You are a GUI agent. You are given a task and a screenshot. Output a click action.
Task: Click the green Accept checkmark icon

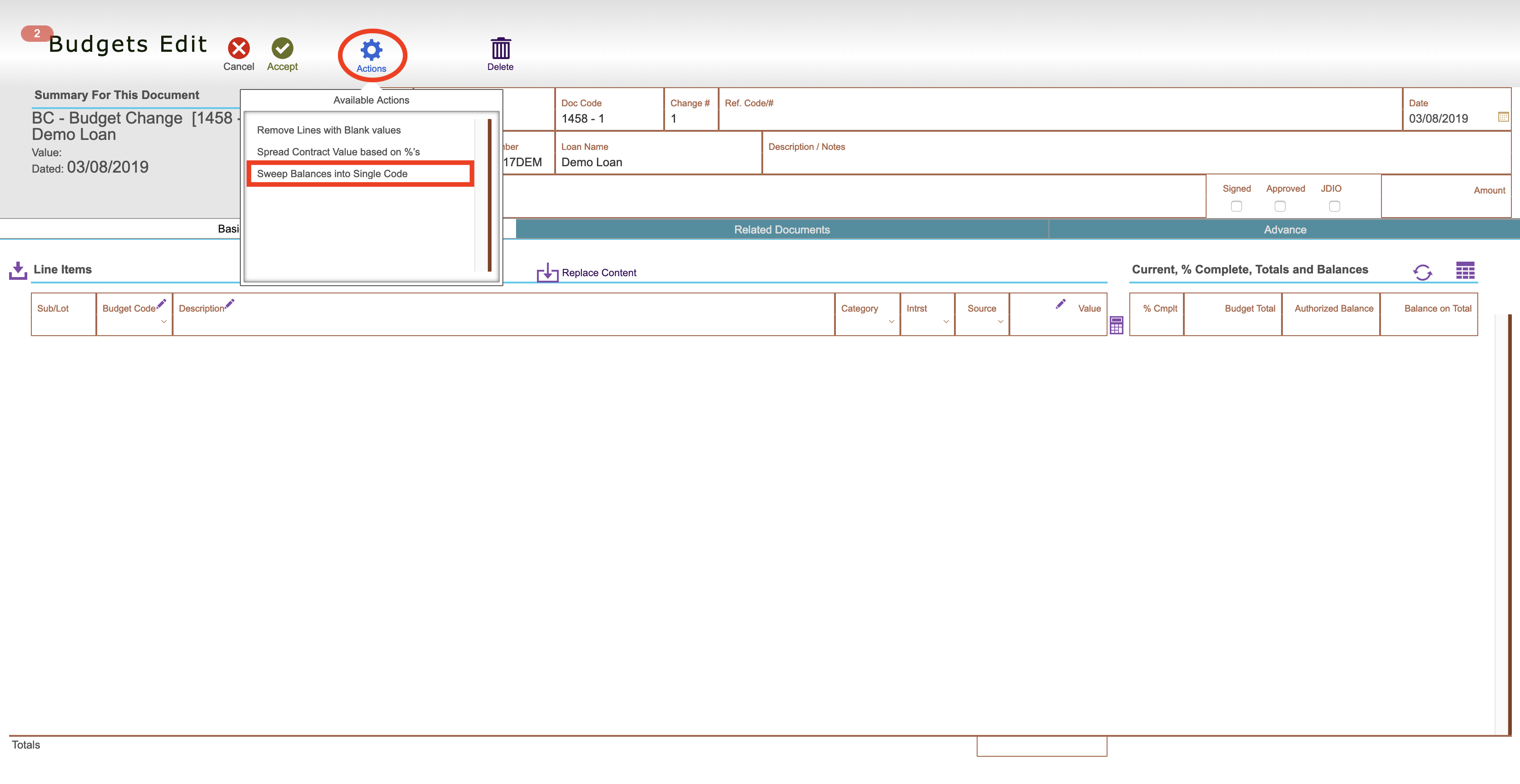pos(282,48)
